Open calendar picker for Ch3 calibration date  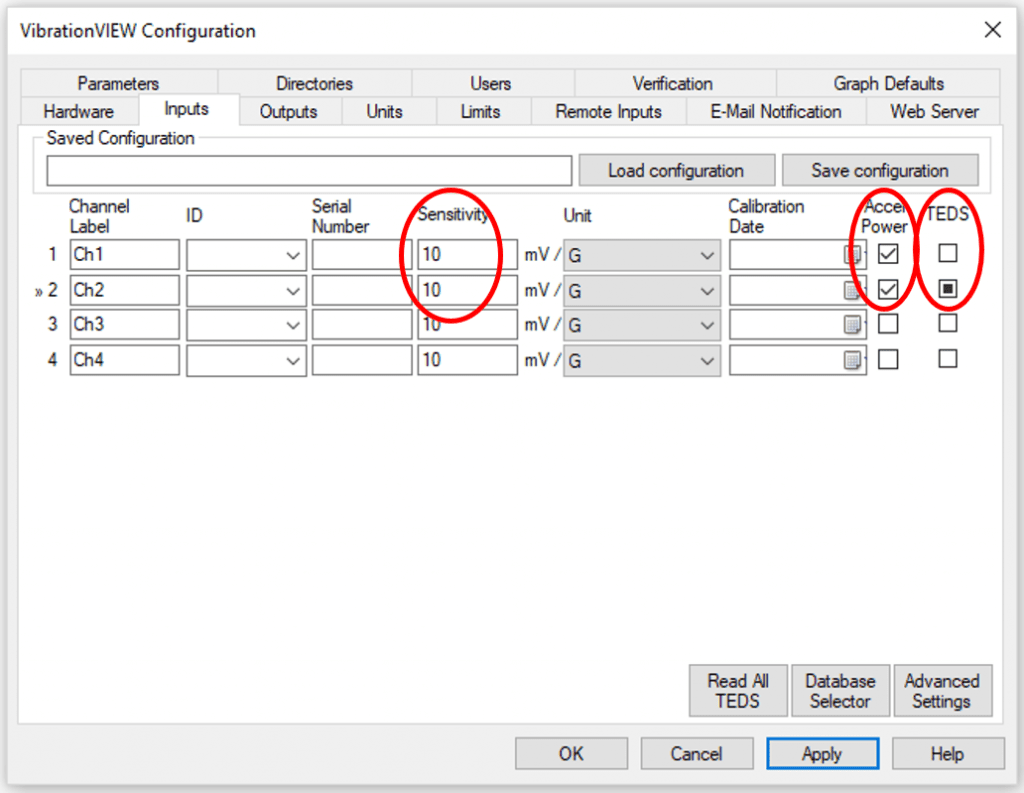[x=852, y=325]
